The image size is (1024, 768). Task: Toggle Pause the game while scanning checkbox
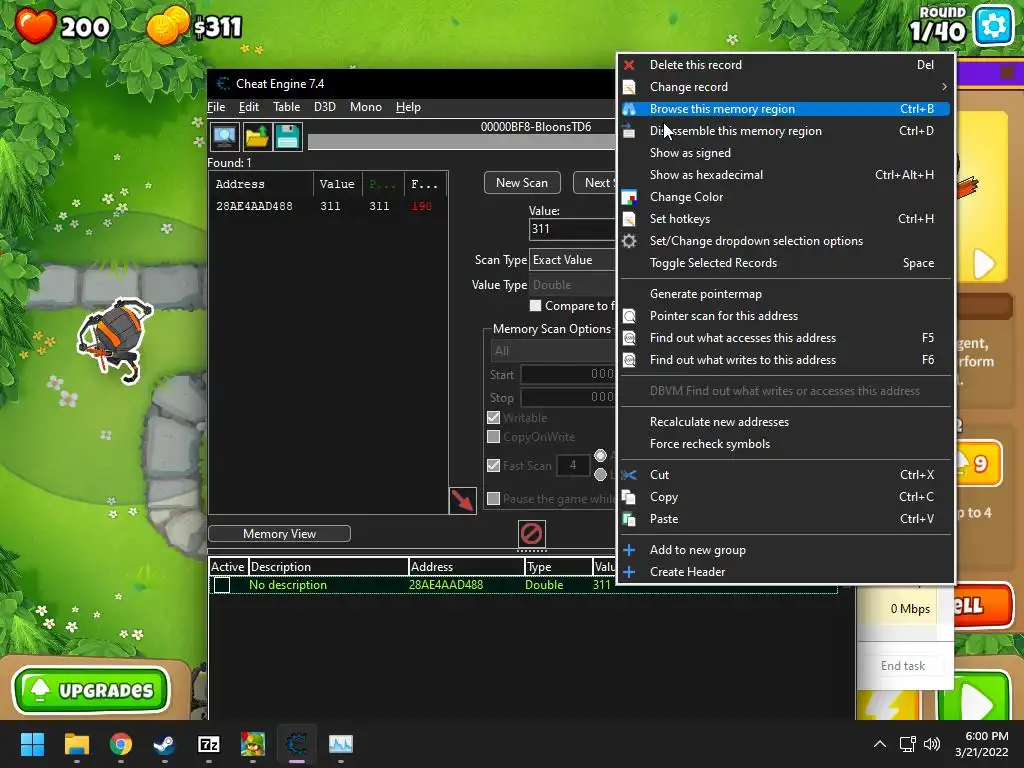(494, 498)
